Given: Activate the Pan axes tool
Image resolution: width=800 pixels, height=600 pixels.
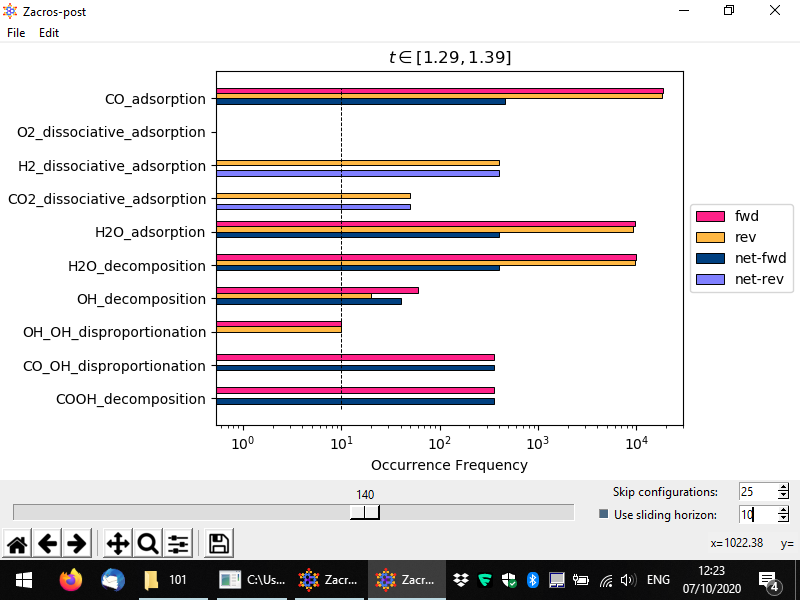Looking at the screenshot, I should 117,544.
